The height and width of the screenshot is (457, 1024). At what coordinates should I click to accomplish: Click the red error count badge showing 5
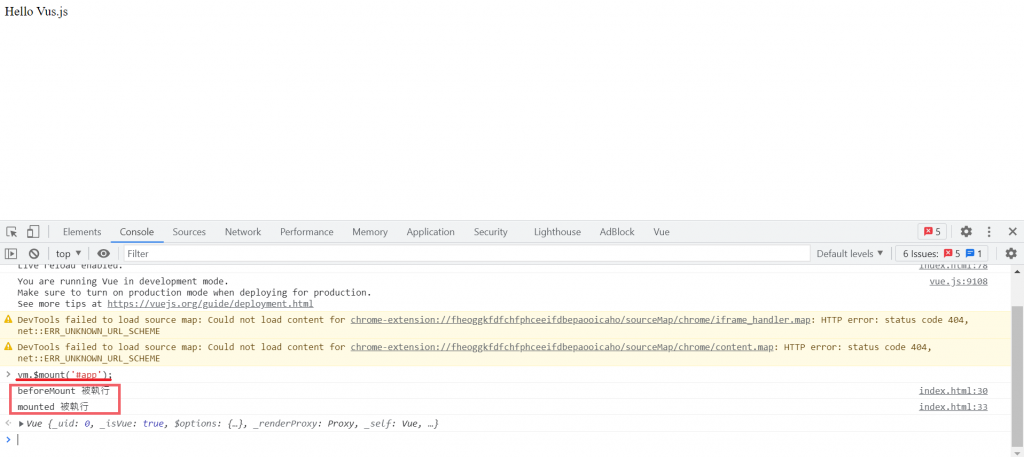(x=932, y=232)
